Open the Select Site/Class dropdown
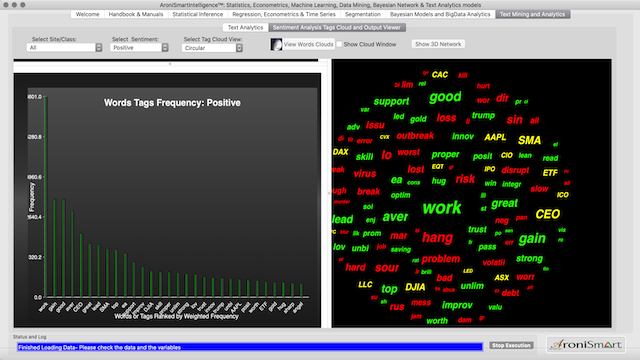Screen dimensions: 640x360 pyautogui.click(x=64, y=48)
